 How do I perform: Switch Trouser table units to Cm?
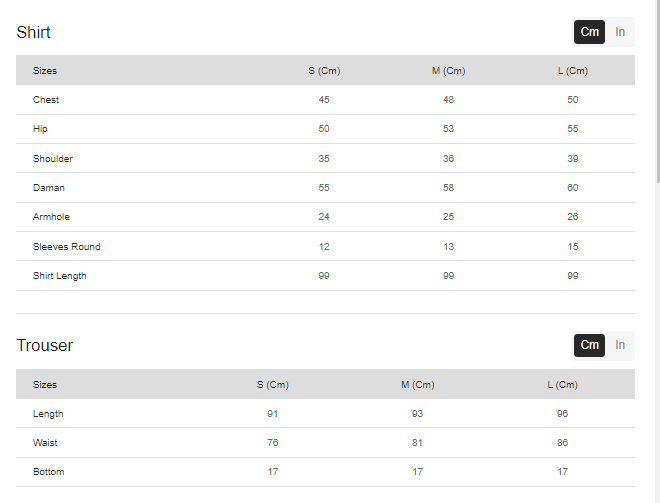589,345
